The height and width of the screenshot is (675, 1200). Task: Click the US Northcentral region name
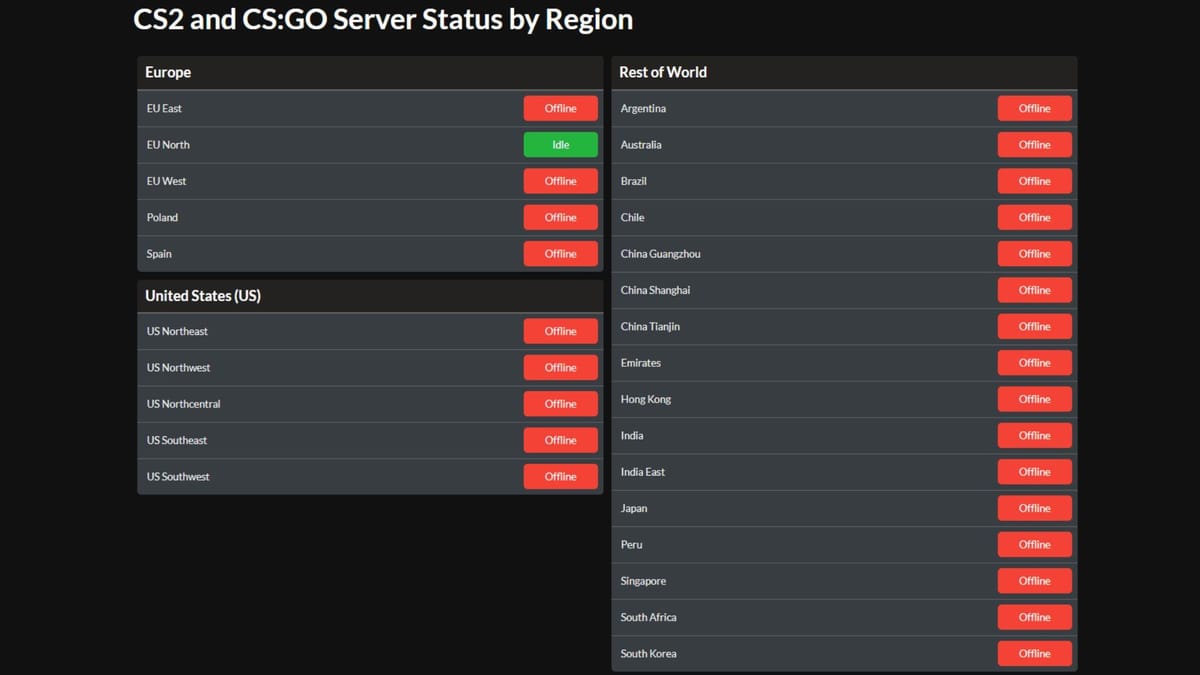(183, 404)
